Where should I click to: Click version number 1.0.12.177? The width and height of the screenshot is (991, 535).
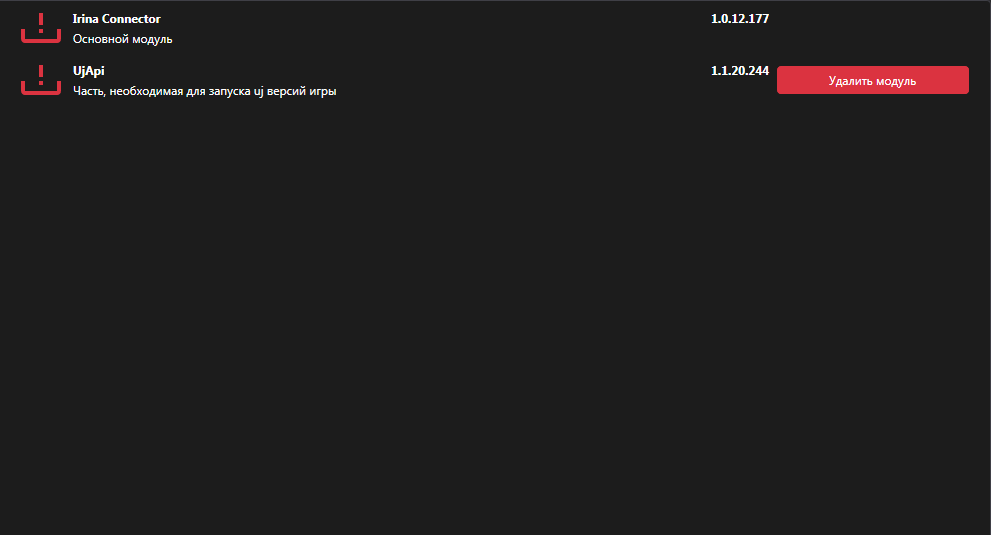click(x=739, y=19)
